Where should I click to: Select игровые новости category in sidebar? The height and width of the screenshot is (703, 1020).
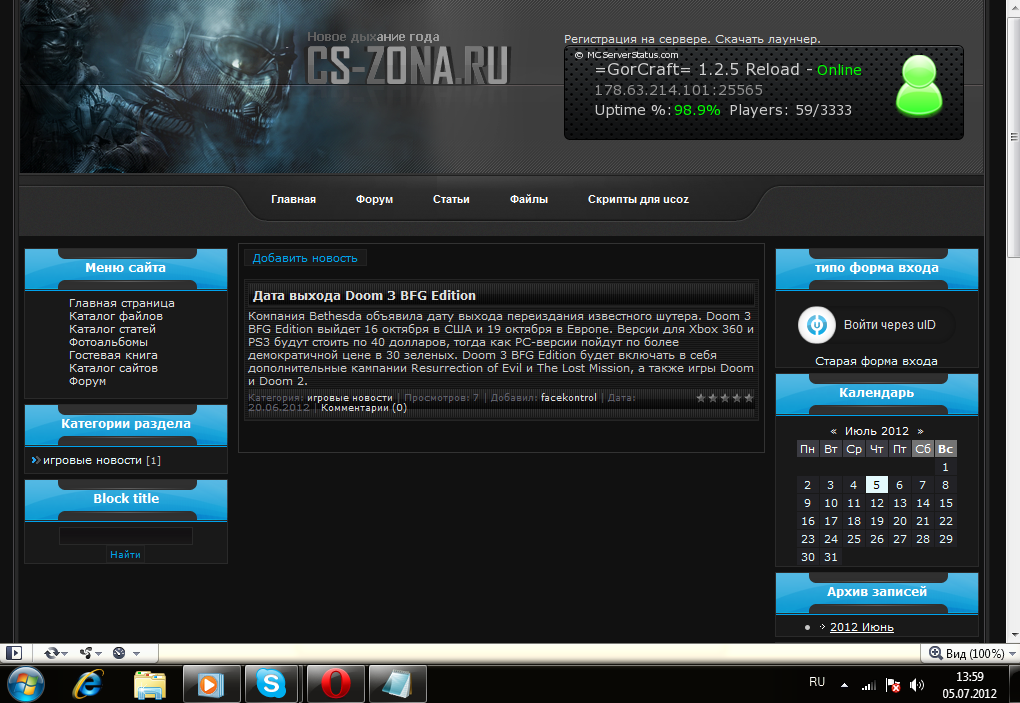click(x=92, y=460)
